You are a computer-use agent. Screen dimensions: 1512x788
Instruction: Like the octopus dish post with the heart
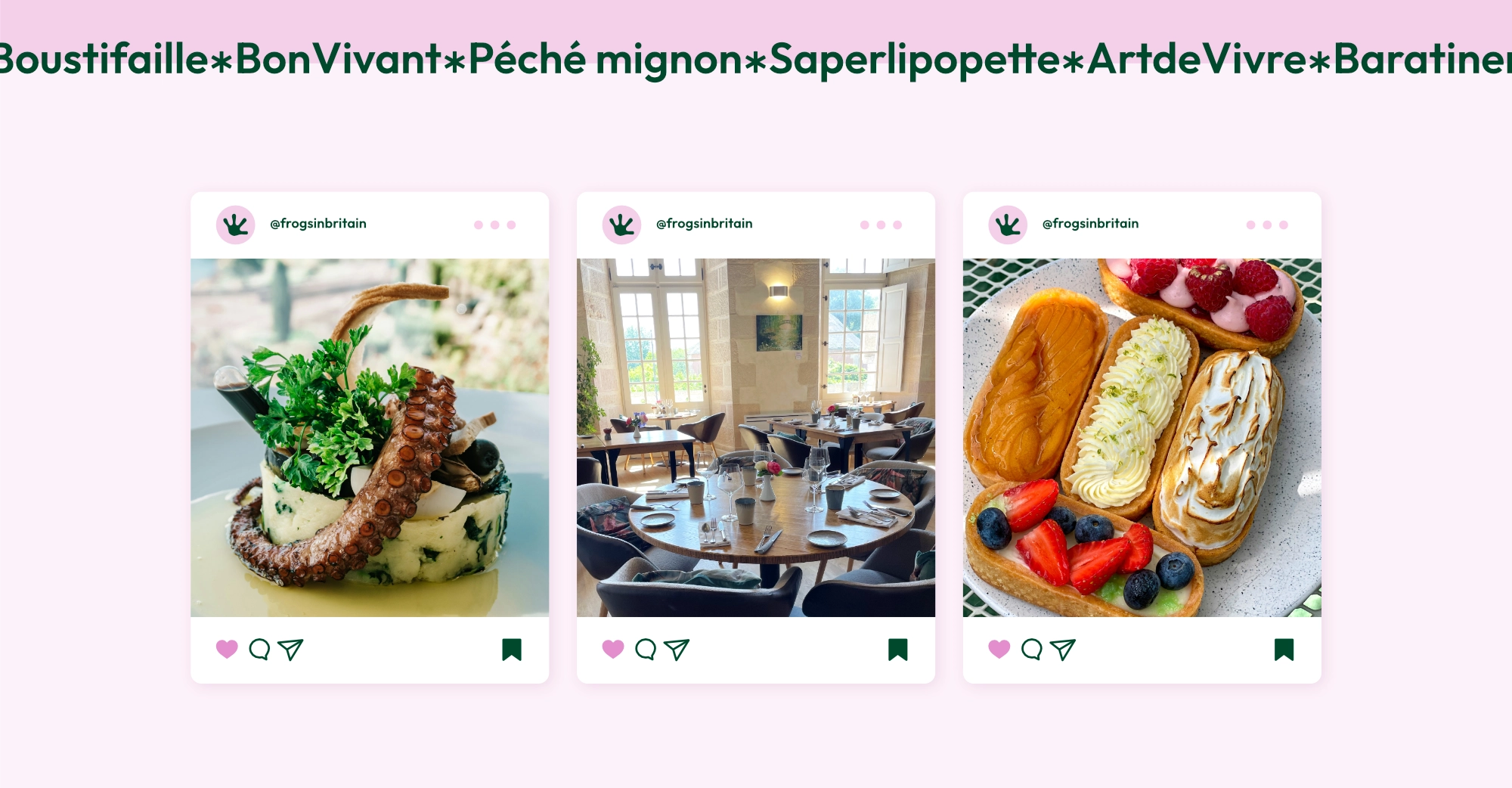[x=227, y=649]
